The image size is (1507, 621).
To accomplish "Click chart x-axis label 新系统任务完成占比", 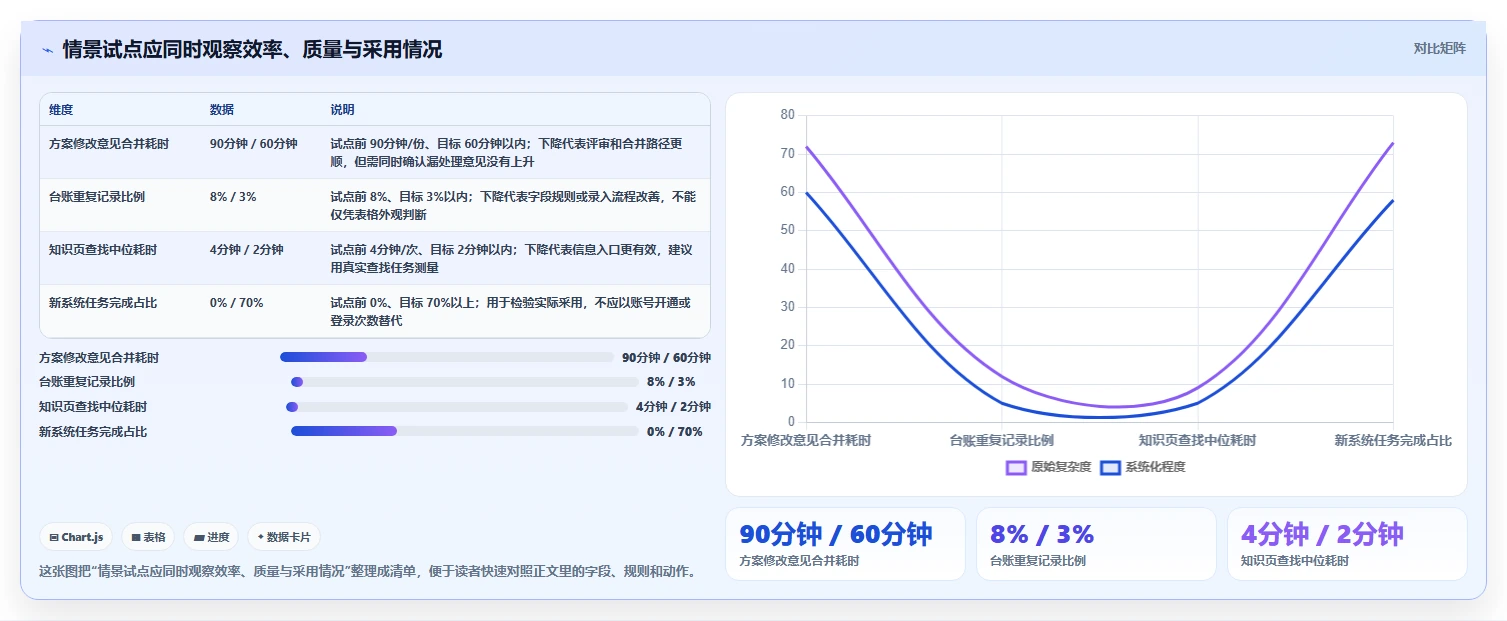I will point(1393,440).
